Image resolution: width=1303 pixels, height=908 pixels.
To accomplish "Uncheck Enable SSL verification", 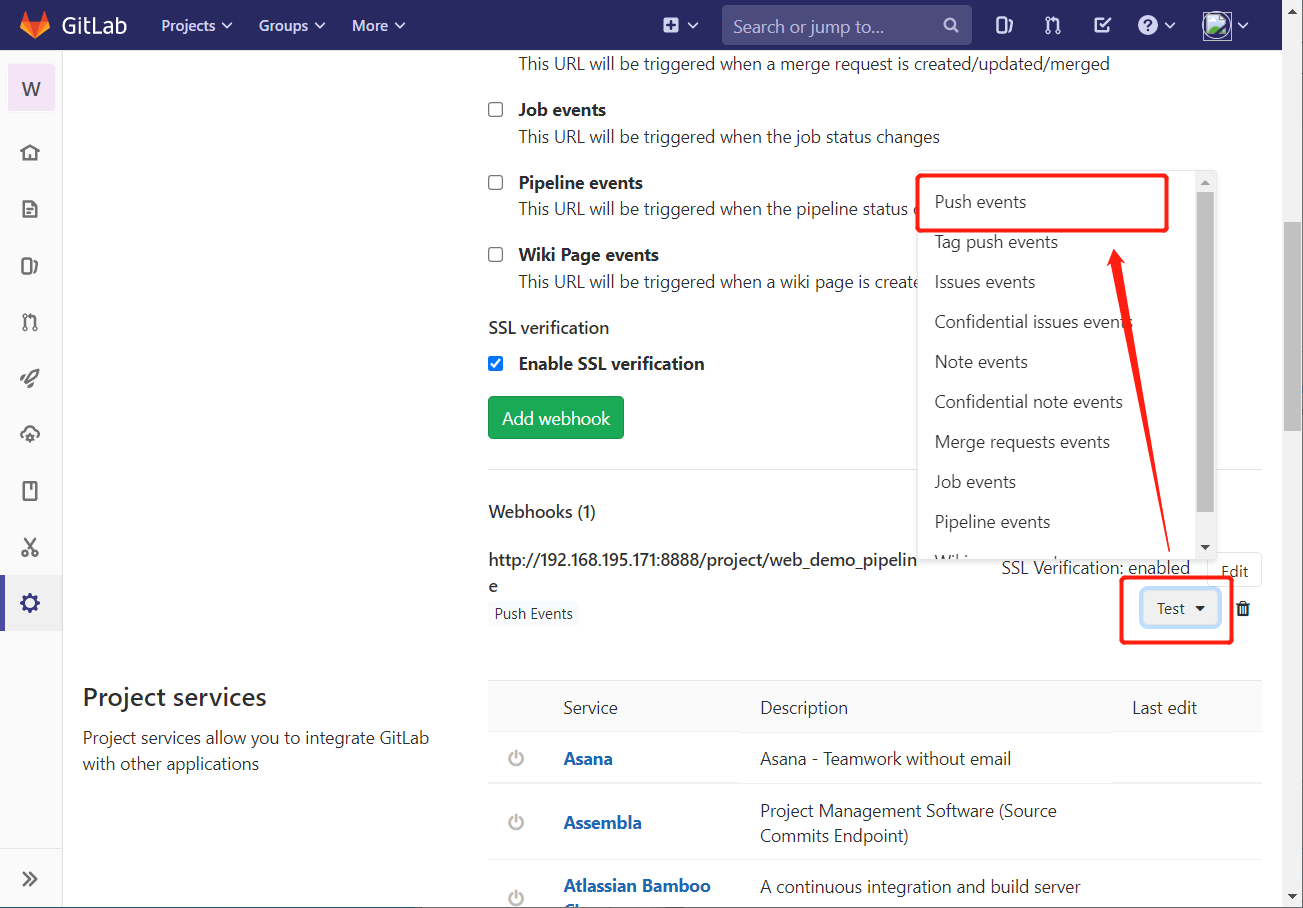I will (x=495, y=363).
